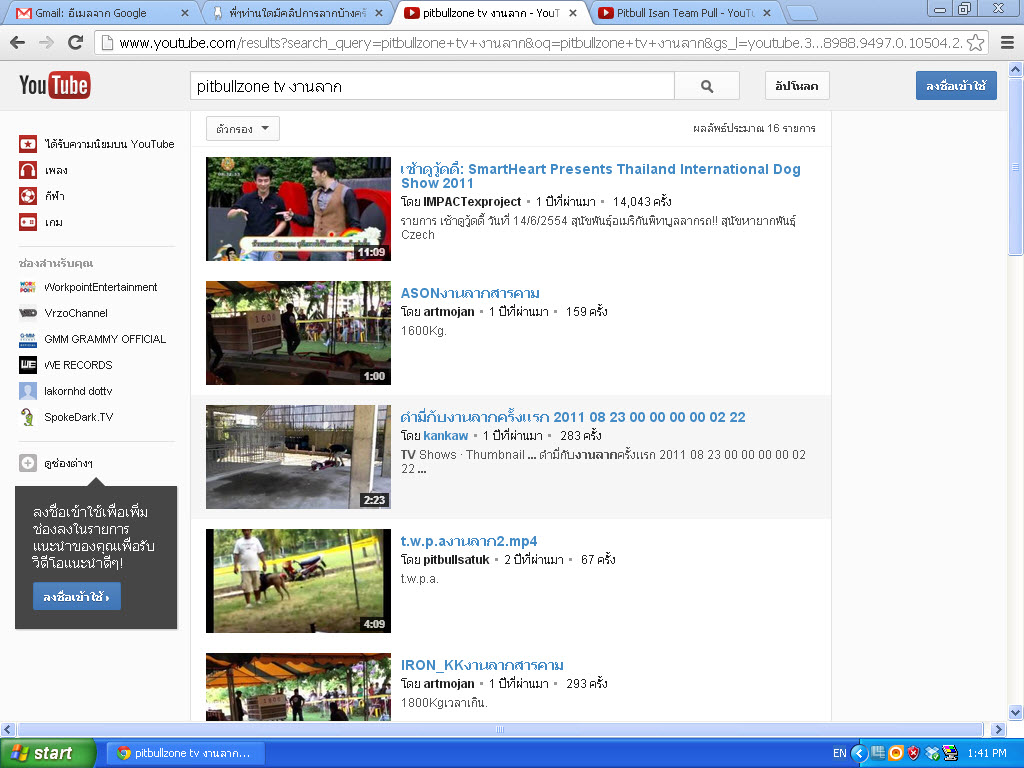Open the GMM GRAMMY OFFICIAL channel icon
1024x768 pixels.
point(27,339)
